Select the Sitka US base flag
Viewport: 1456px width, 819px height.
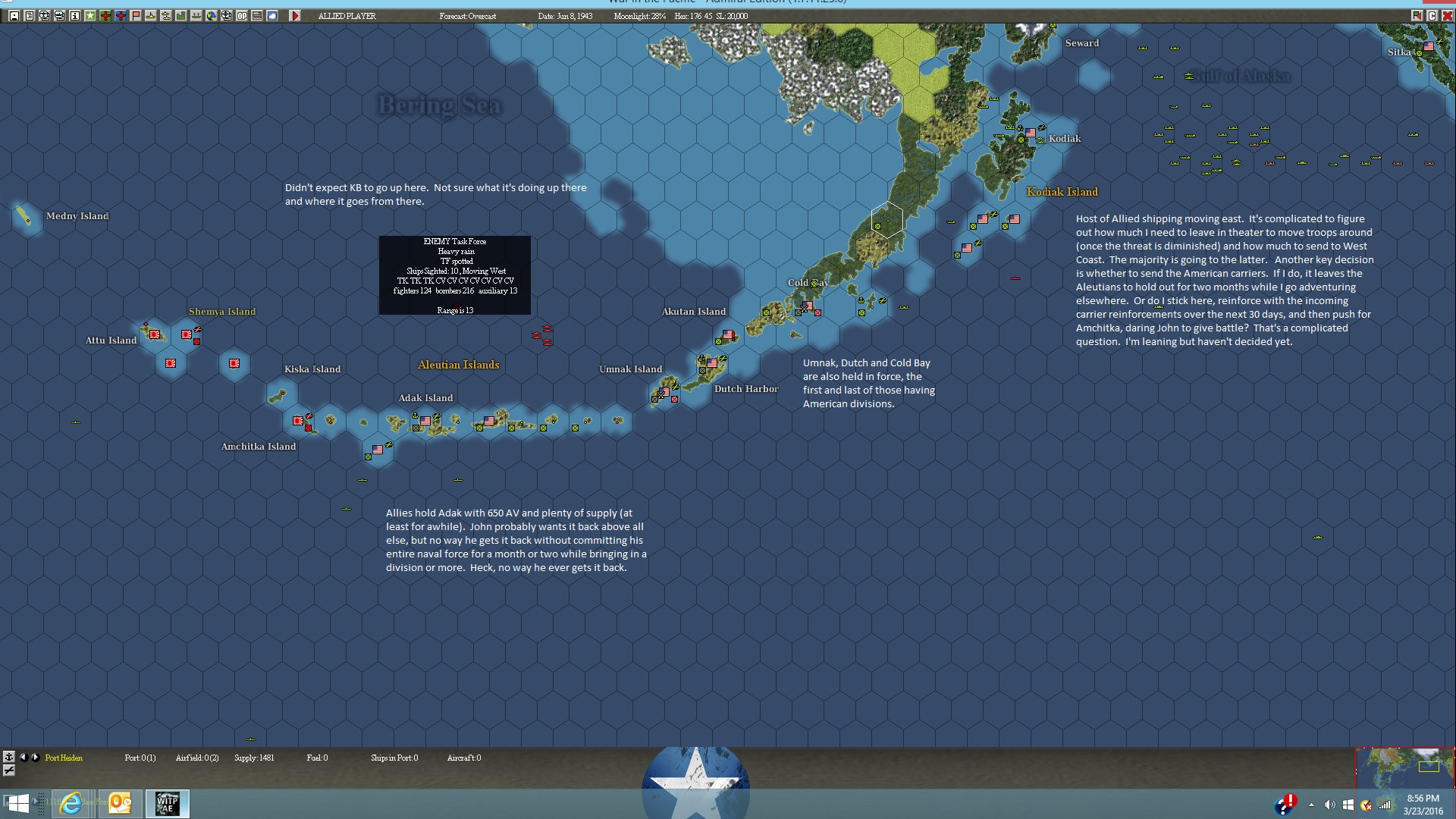[1429, 46]
